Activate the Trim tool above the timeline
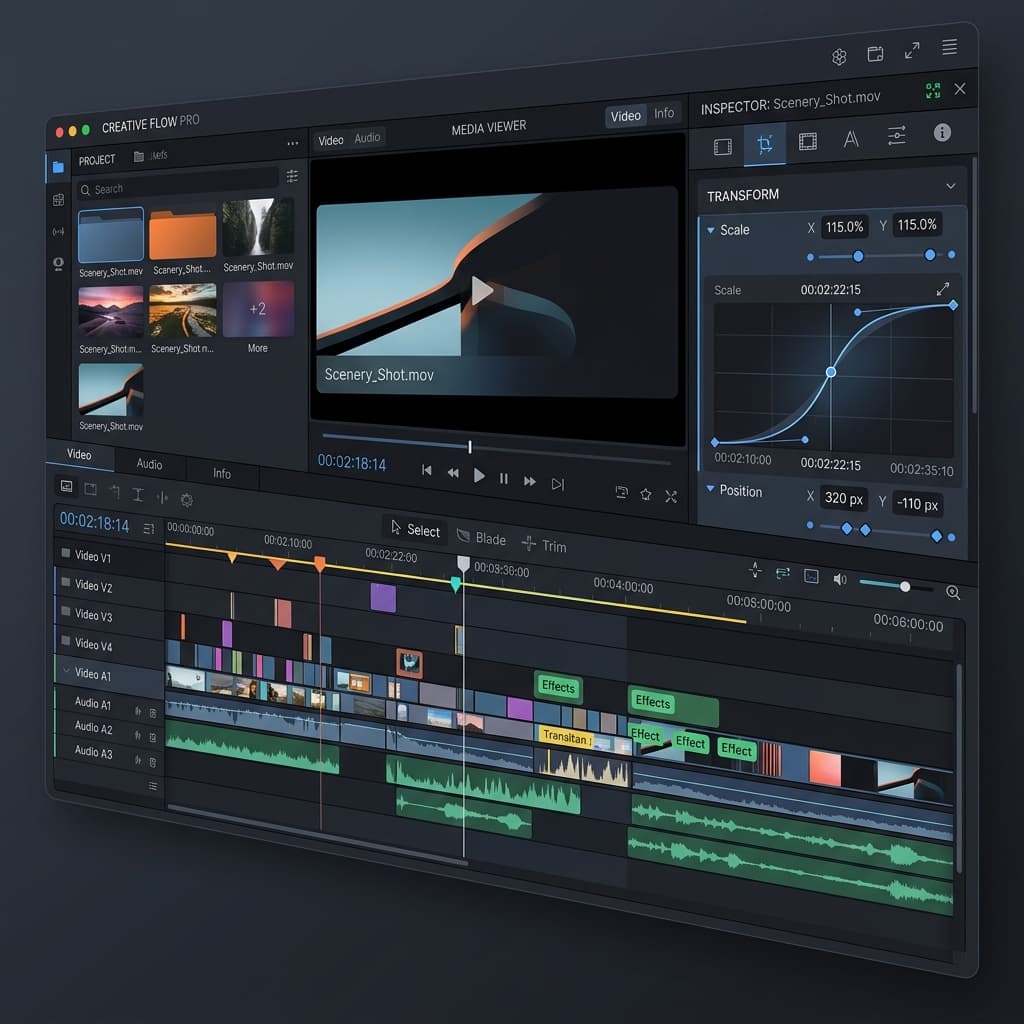This screenshot has height=1024, width=1024. click(556, 546)
